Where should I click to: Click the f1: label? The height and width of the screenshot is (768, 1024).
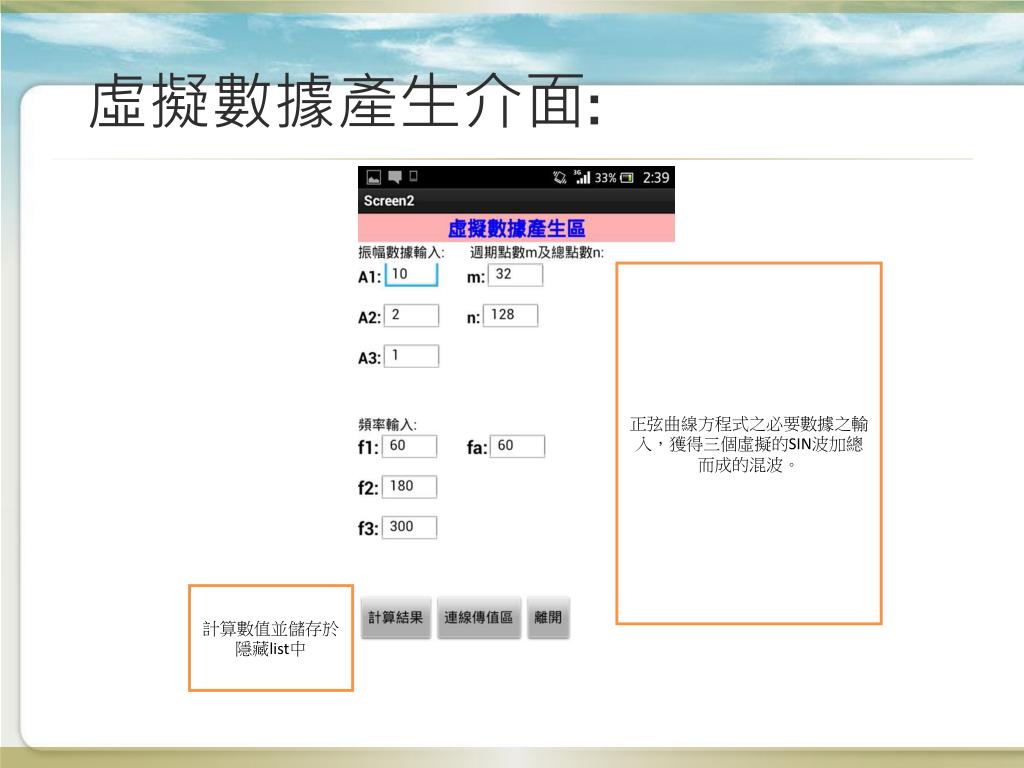tap(368, 448)
